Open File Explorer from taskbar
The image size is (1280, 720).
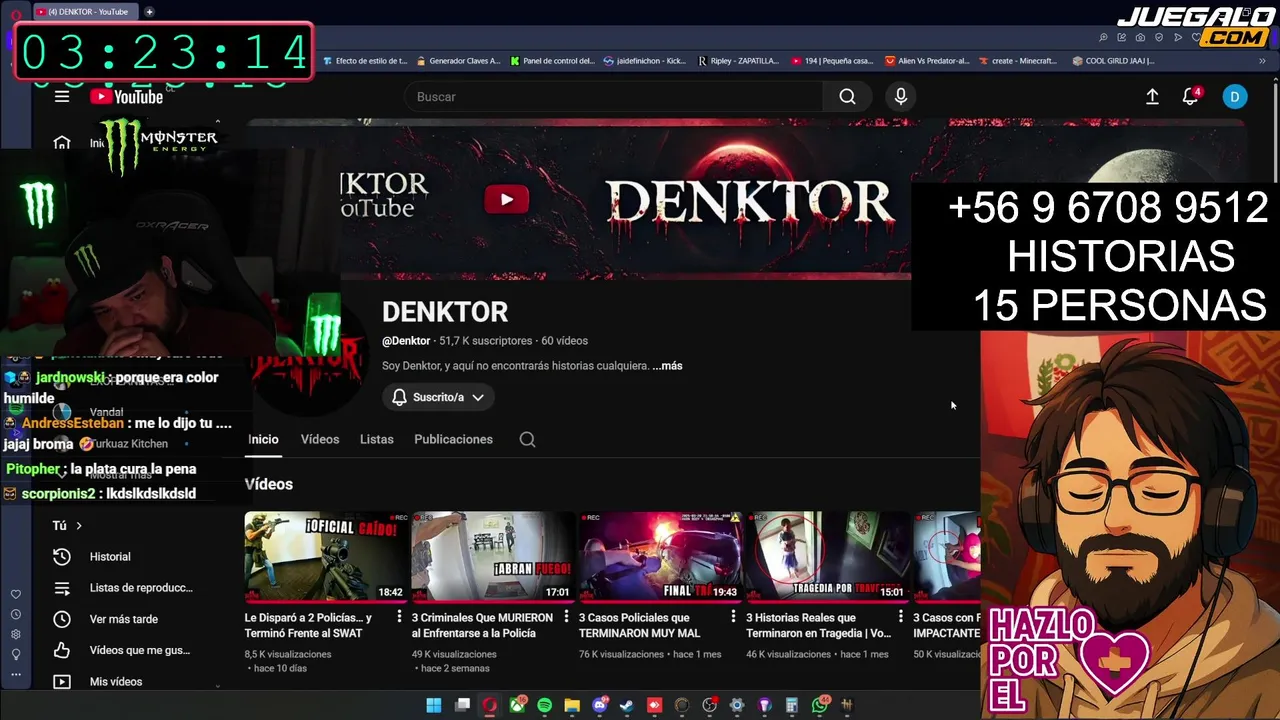tap(572, 705)
